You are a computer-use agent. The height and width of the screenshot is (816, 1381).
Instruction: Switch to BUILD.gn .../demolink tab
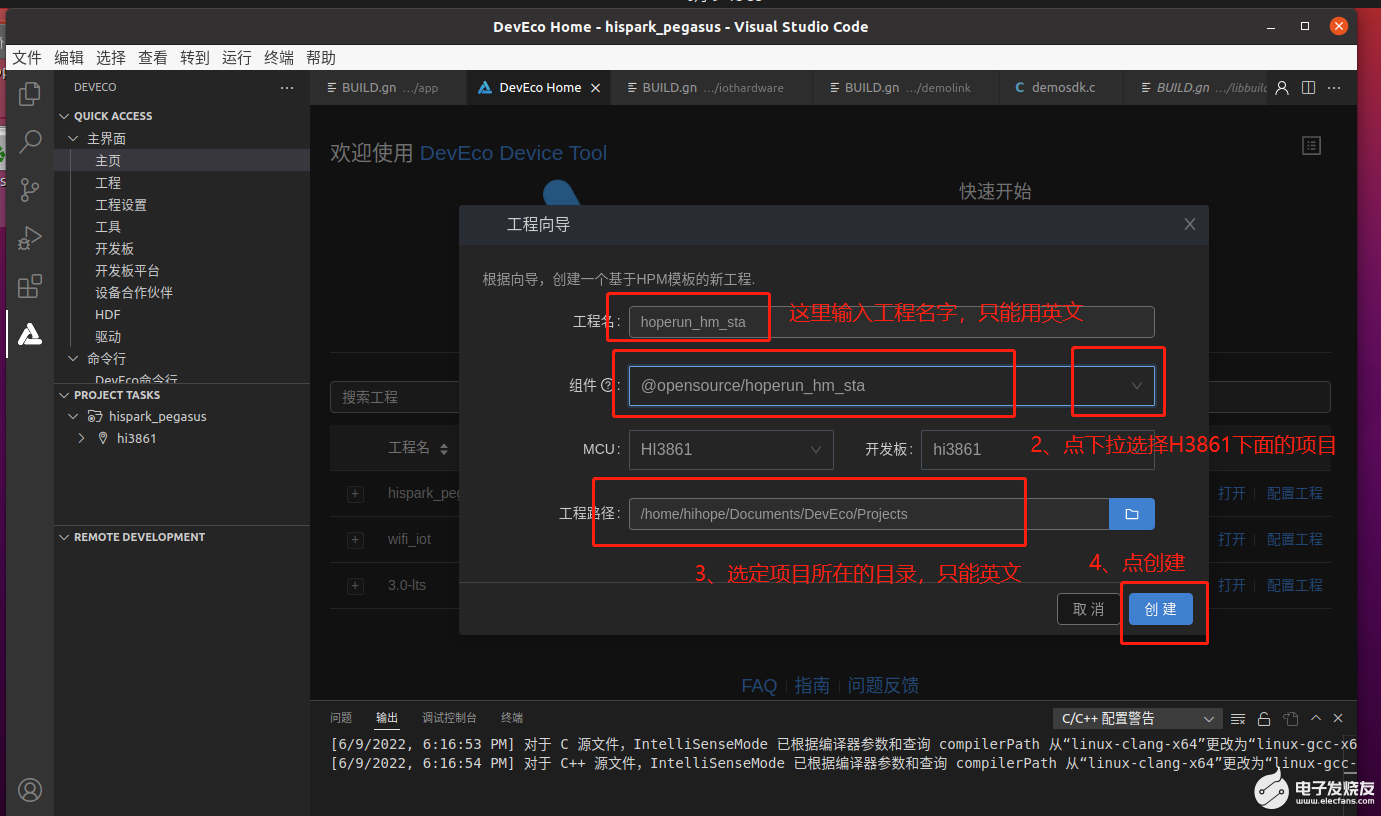906,88
